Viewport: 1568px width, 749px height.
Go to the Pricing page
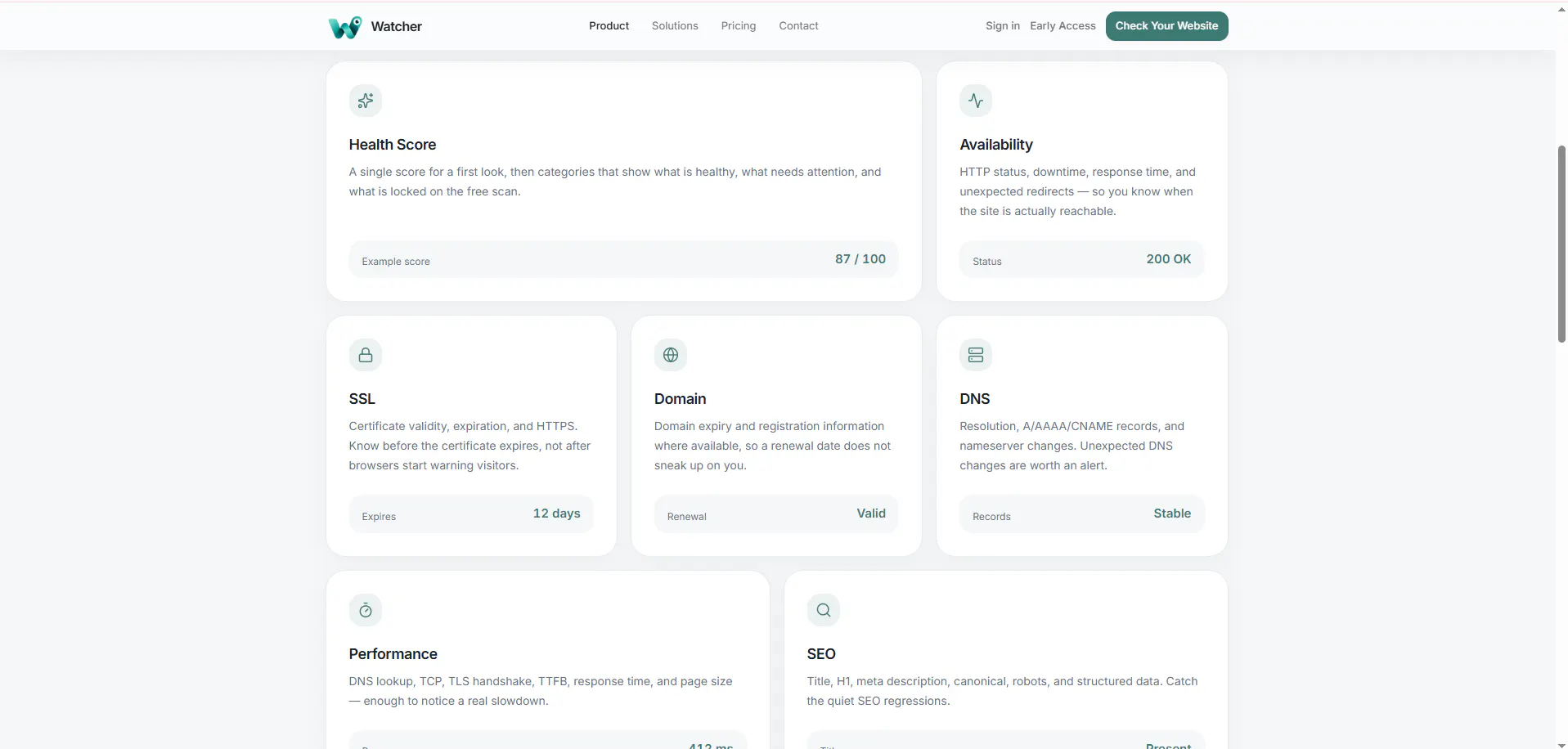[x=739, y=26]
